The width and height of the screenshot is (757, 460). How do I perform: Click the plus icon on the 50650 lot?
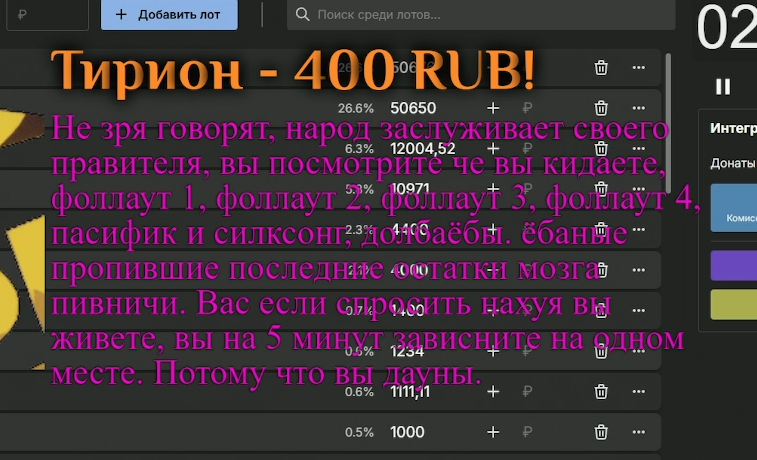(x=493, y=108)
